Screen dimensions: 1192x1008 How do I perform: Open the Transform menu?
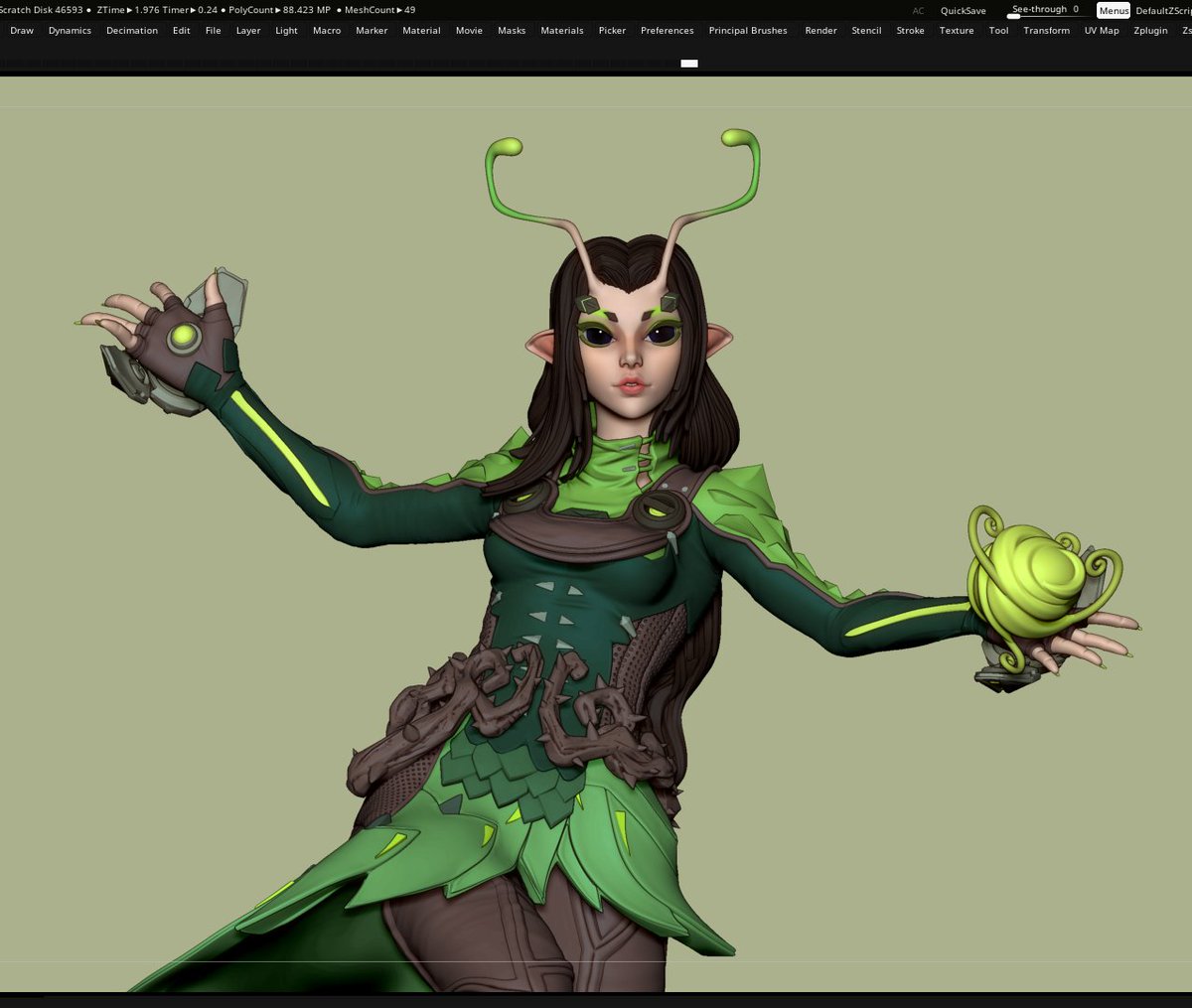[1047, 31]
